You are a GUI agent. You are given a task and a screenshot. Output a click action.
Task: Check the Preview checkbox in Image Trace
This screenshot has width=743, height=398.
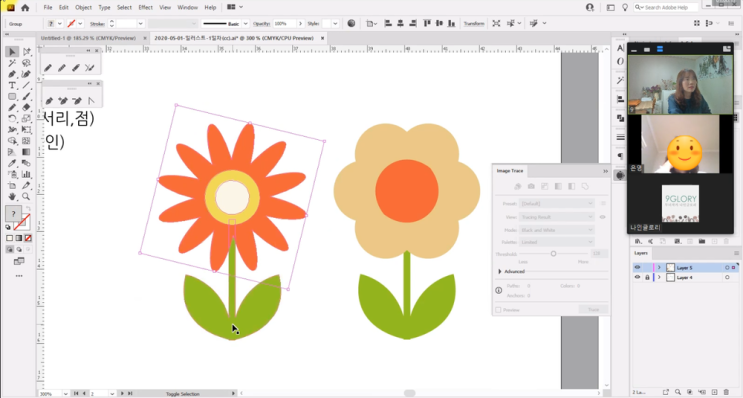pyautogui.click(x=498, y=310)
